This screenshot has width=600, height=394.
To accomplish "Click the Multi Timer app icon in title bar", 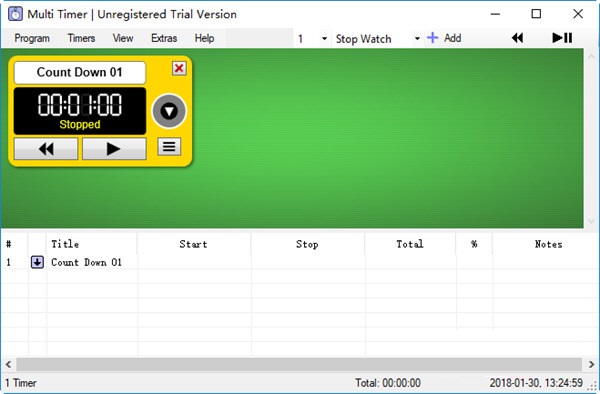I will point(15,14).
